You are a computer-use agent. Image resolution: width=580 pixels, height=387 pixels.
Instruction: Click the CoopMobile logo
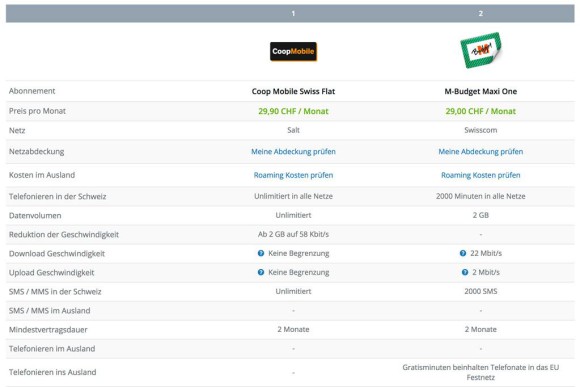coord(293,51)
